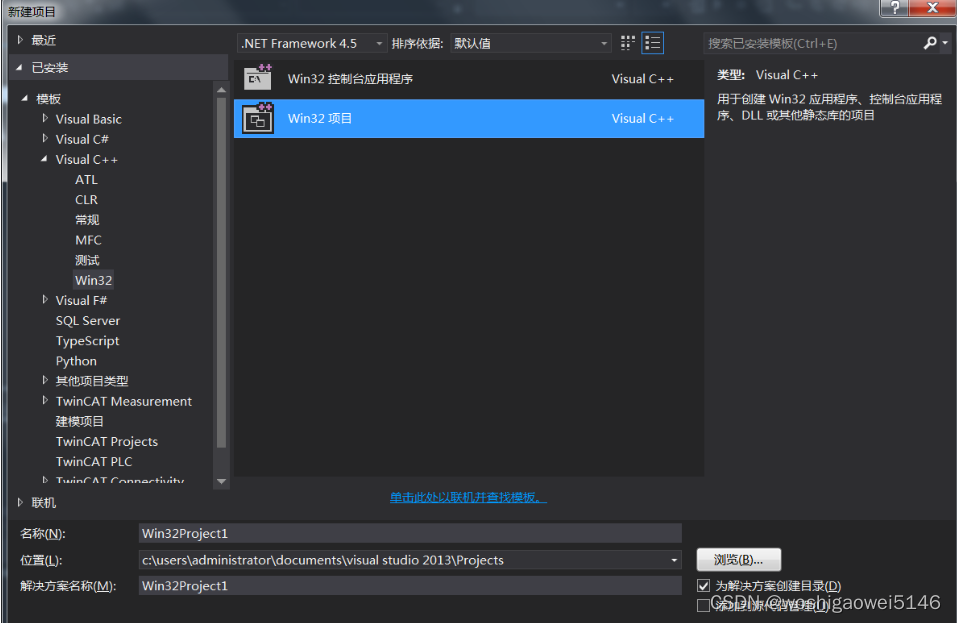Viewport: 957px width, 623px height.
Task: Switch to medium icons list view
Action: tap(652, 43)
